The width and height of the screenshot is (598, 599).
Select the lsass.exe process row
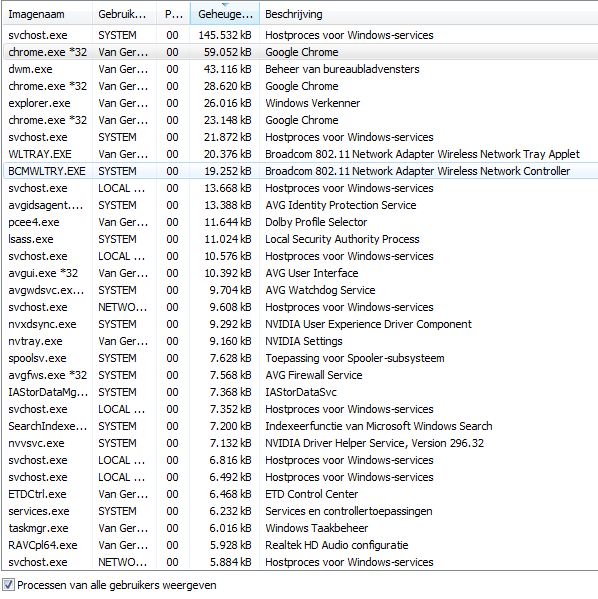tap(300, 239)
